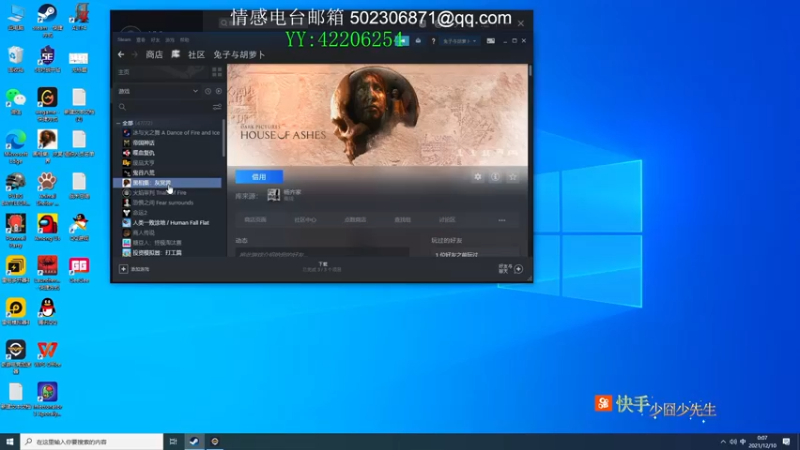This screenshot has height=450, width=800.
Task: Open the WeChat desktop icon
Action: click(x=16, y=101)
